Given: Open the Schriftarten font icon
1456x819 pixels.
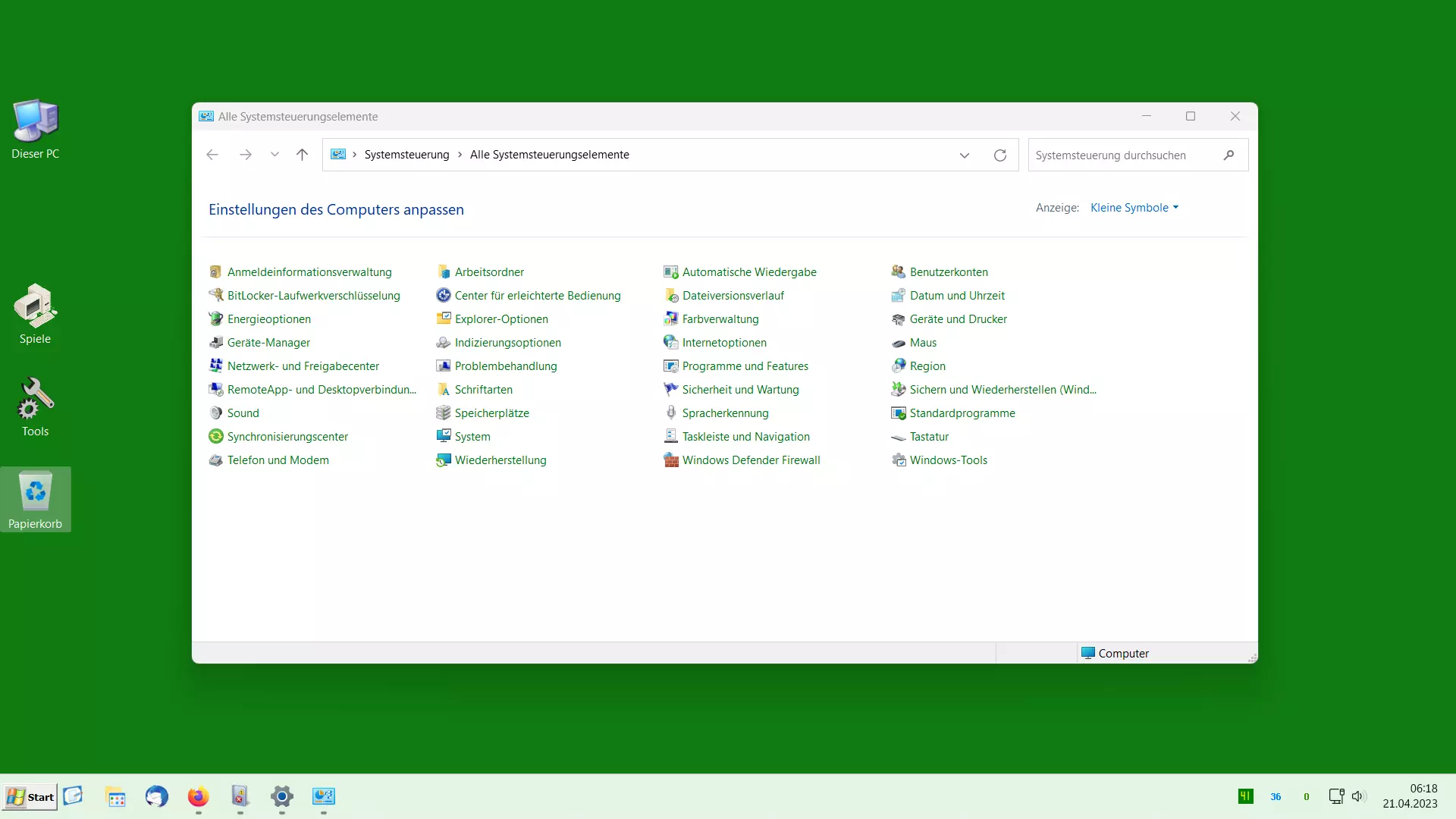Looking at the screenshot, I should (x=443, y=389).
